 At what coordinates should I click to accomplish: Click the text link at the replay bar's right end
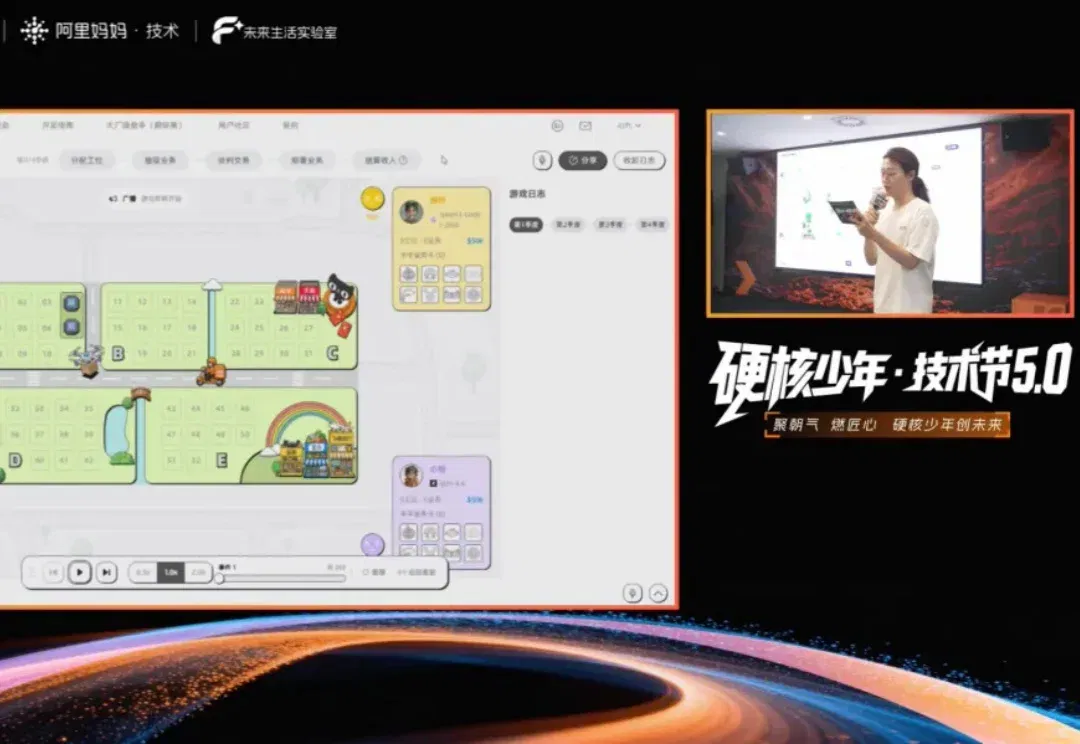coord(417,572)
